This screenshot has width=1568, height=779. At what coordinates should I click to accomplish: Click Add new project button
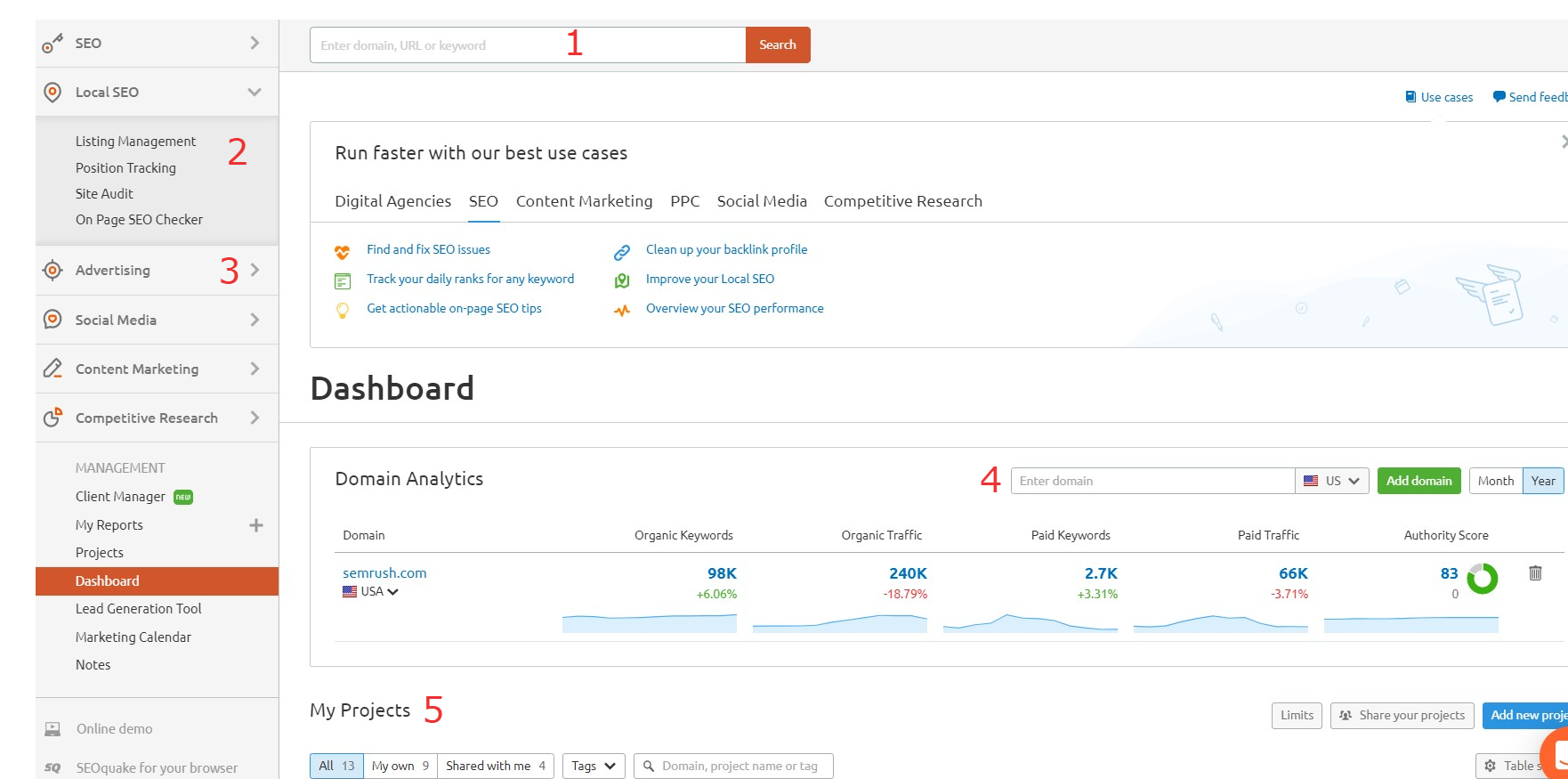click(x=1525, y=715)
